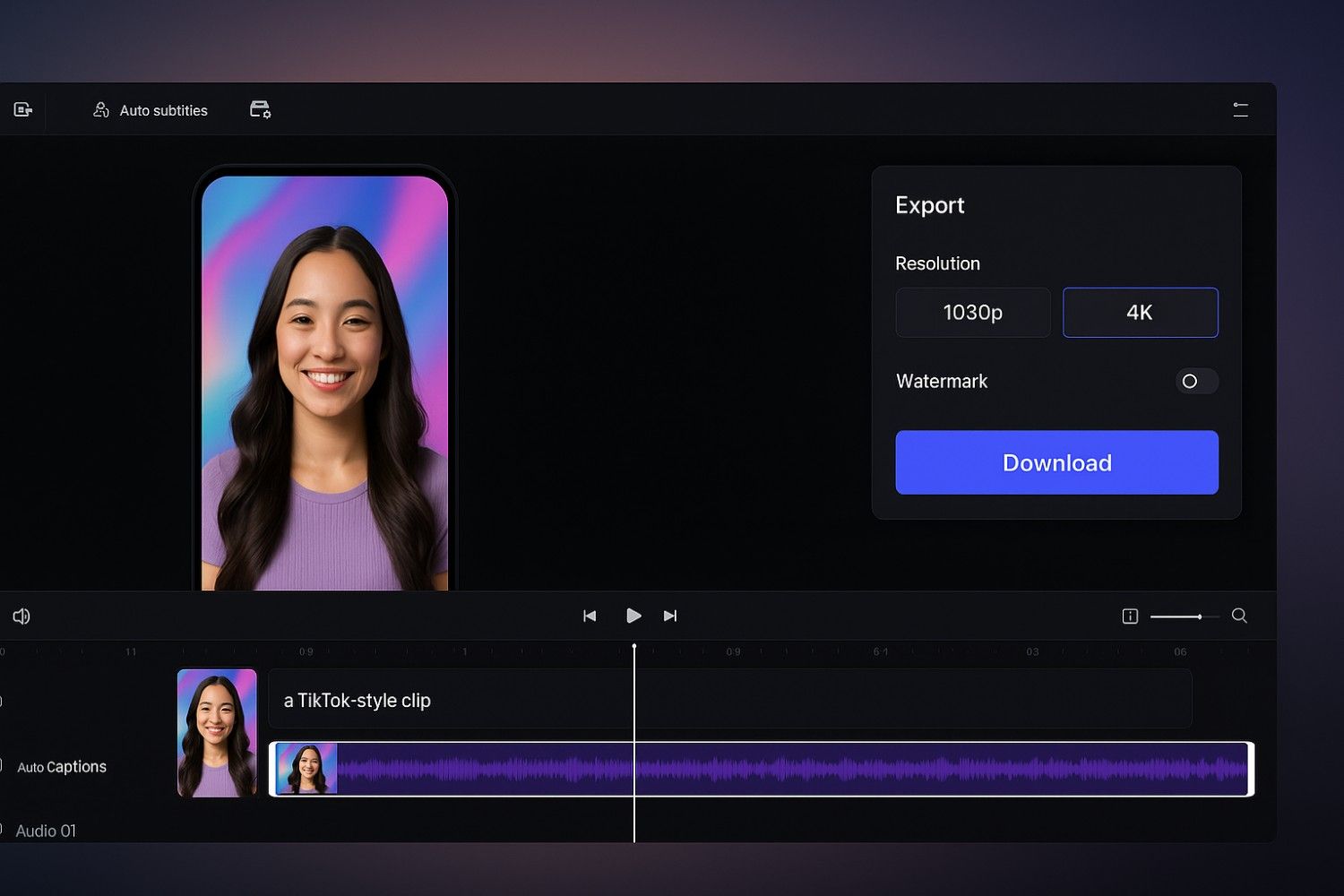This screenshot has height=896, width=1344.
Task: Click the "06" mark on the timeline ruler
Action: (x=1181, y=651)
